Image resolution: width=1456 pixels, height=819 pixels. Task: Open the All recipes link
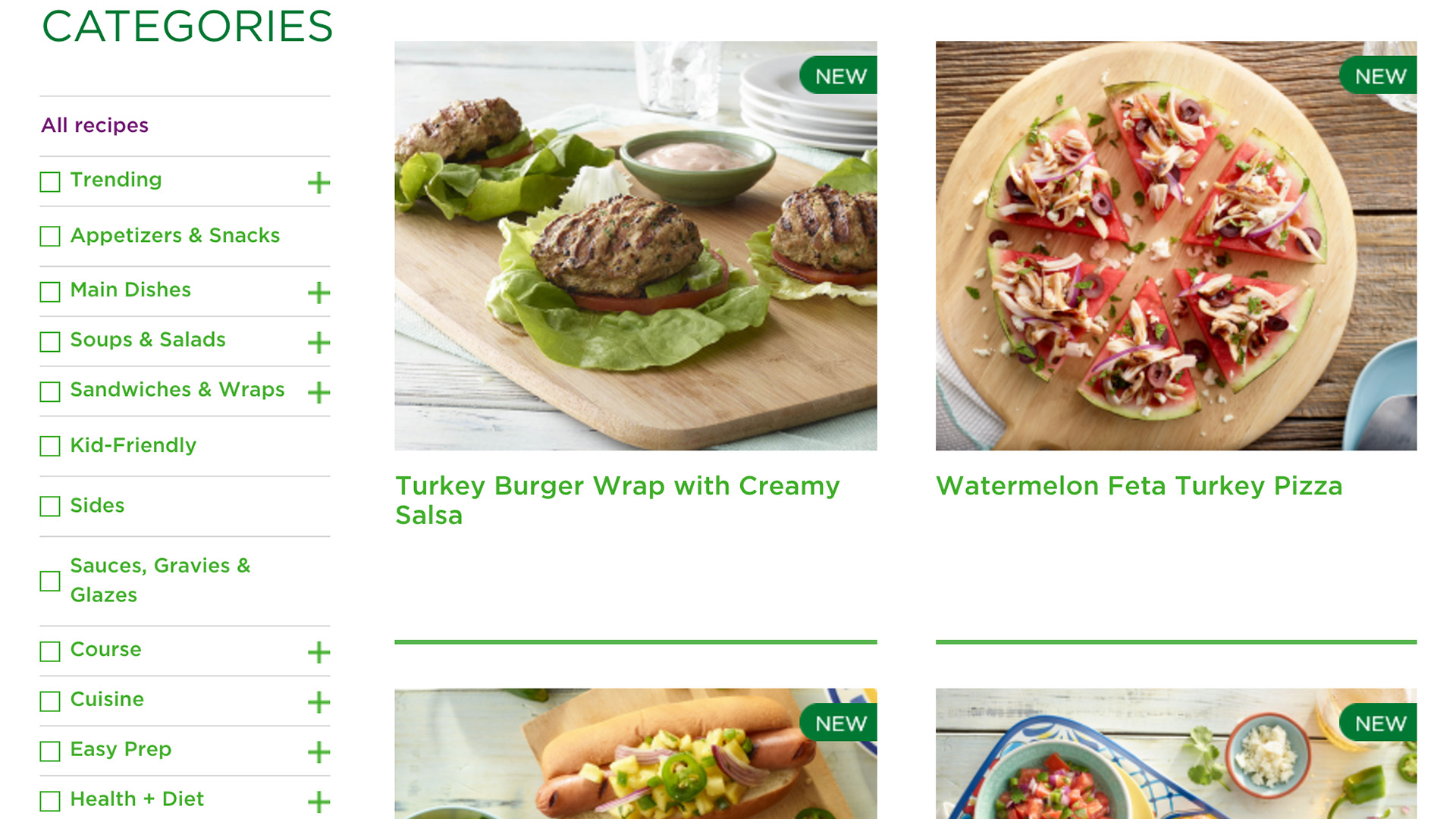click(x=95, y=125)
